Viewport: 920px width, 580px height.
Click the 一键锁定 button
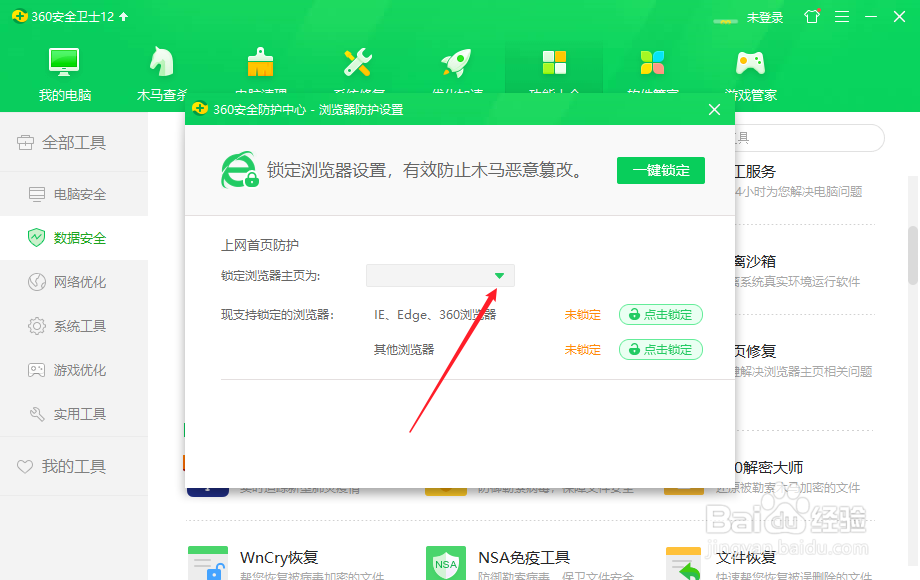661,171
